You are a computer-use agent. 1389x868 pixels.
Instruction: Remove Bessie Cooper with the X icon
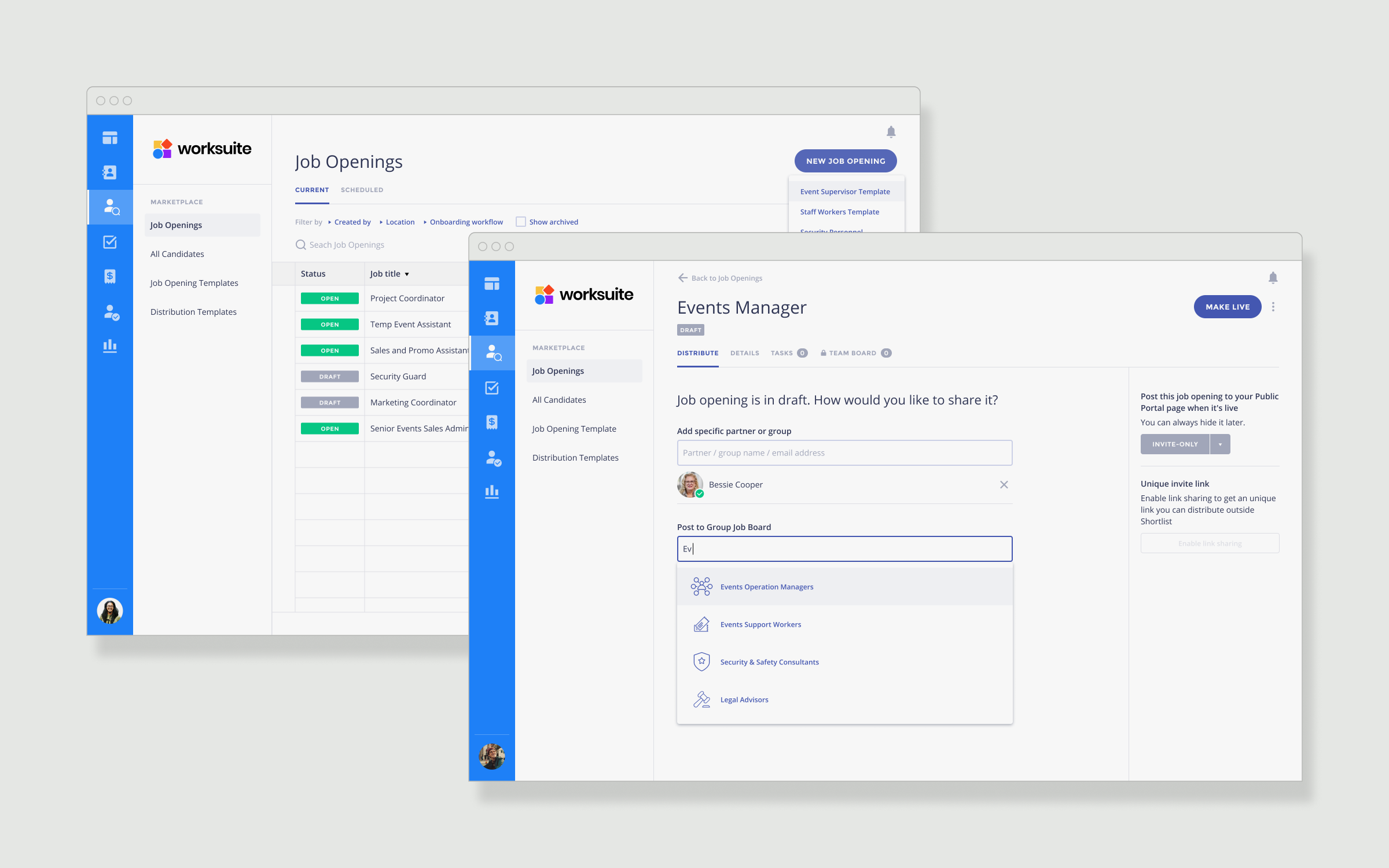(1004, 485)
